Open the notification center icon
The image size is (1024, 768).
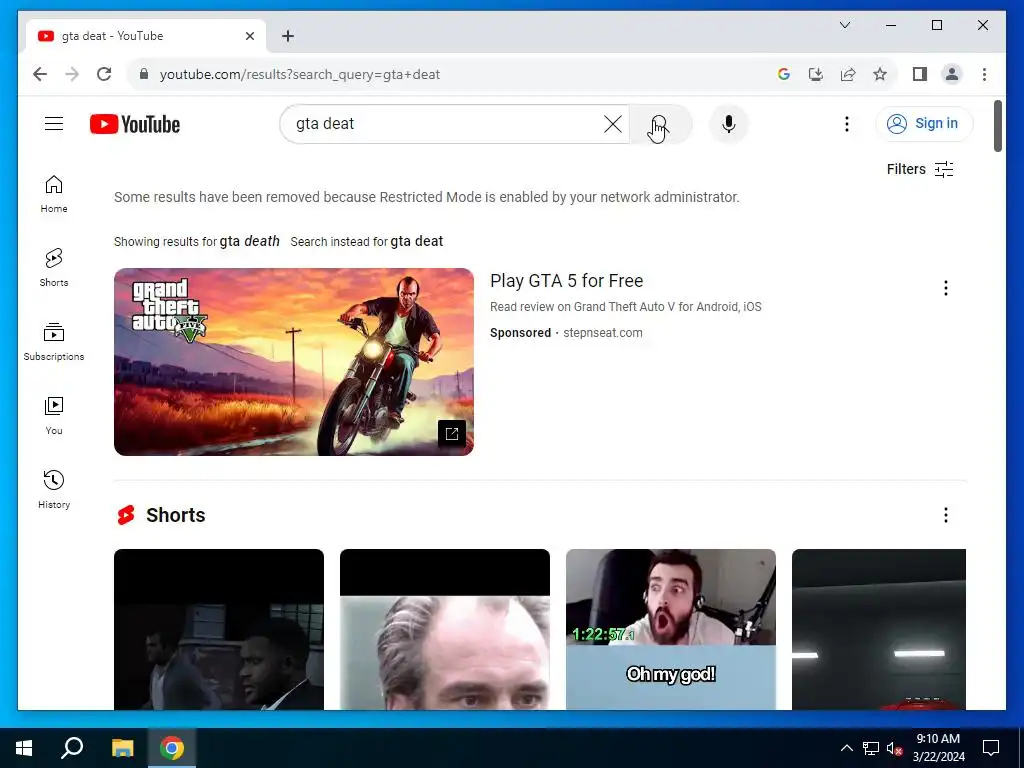tap(991, 748)
